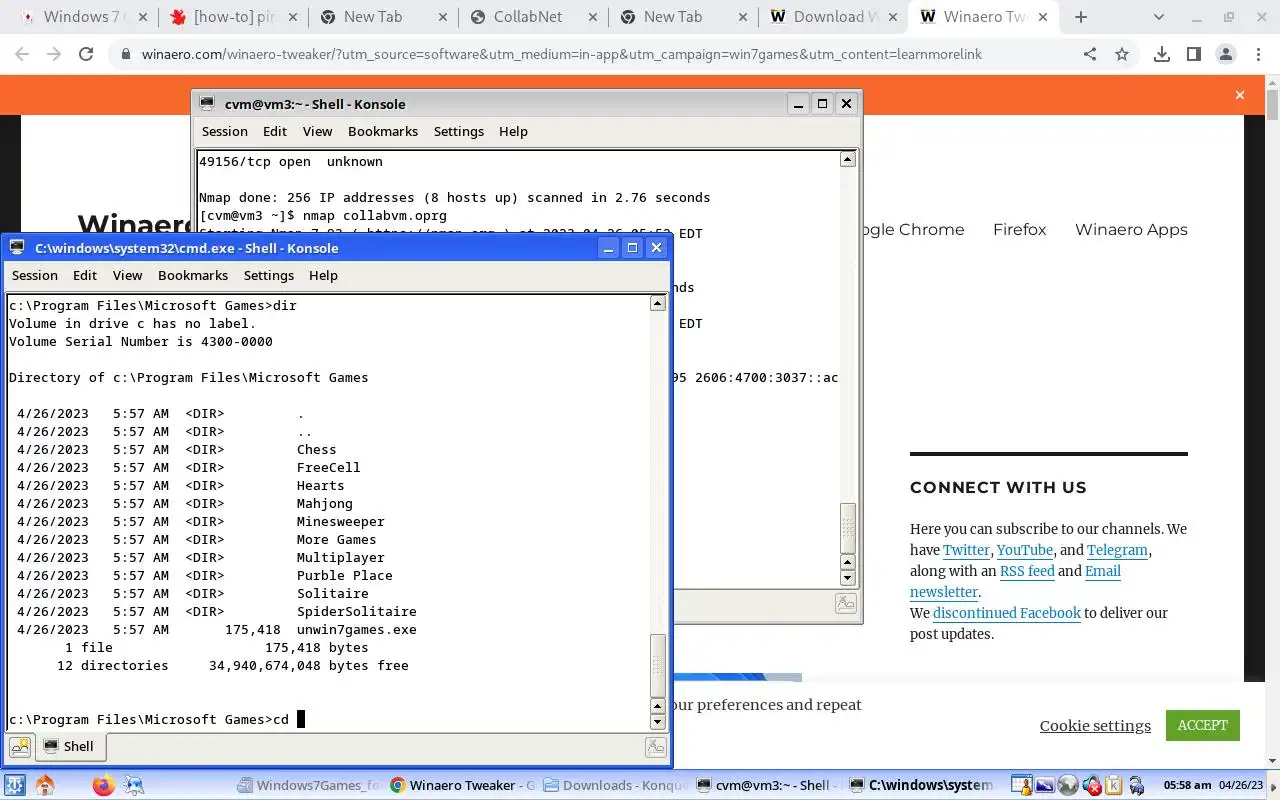This screenshot has width=1280, height=800.
Task: Click the home folder icon in taskbar
Action: (x=45, y=785)
